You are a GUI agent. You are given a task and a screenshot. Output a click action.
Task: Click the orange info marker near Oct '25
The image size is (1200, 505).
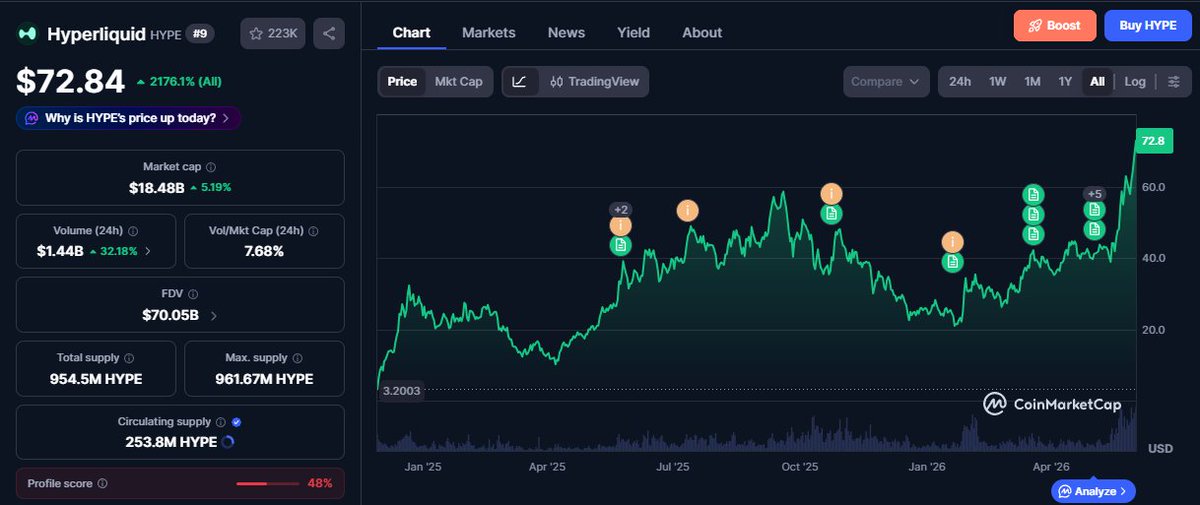coord(831,194)
